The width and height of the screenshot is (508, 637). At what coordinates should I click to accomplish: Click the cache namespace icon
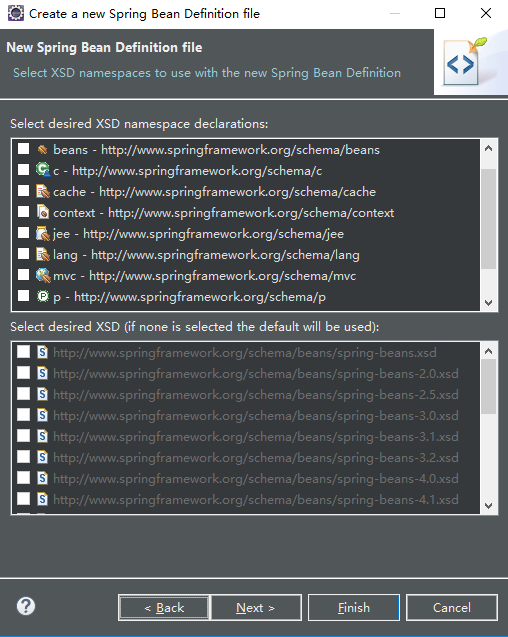43,191
